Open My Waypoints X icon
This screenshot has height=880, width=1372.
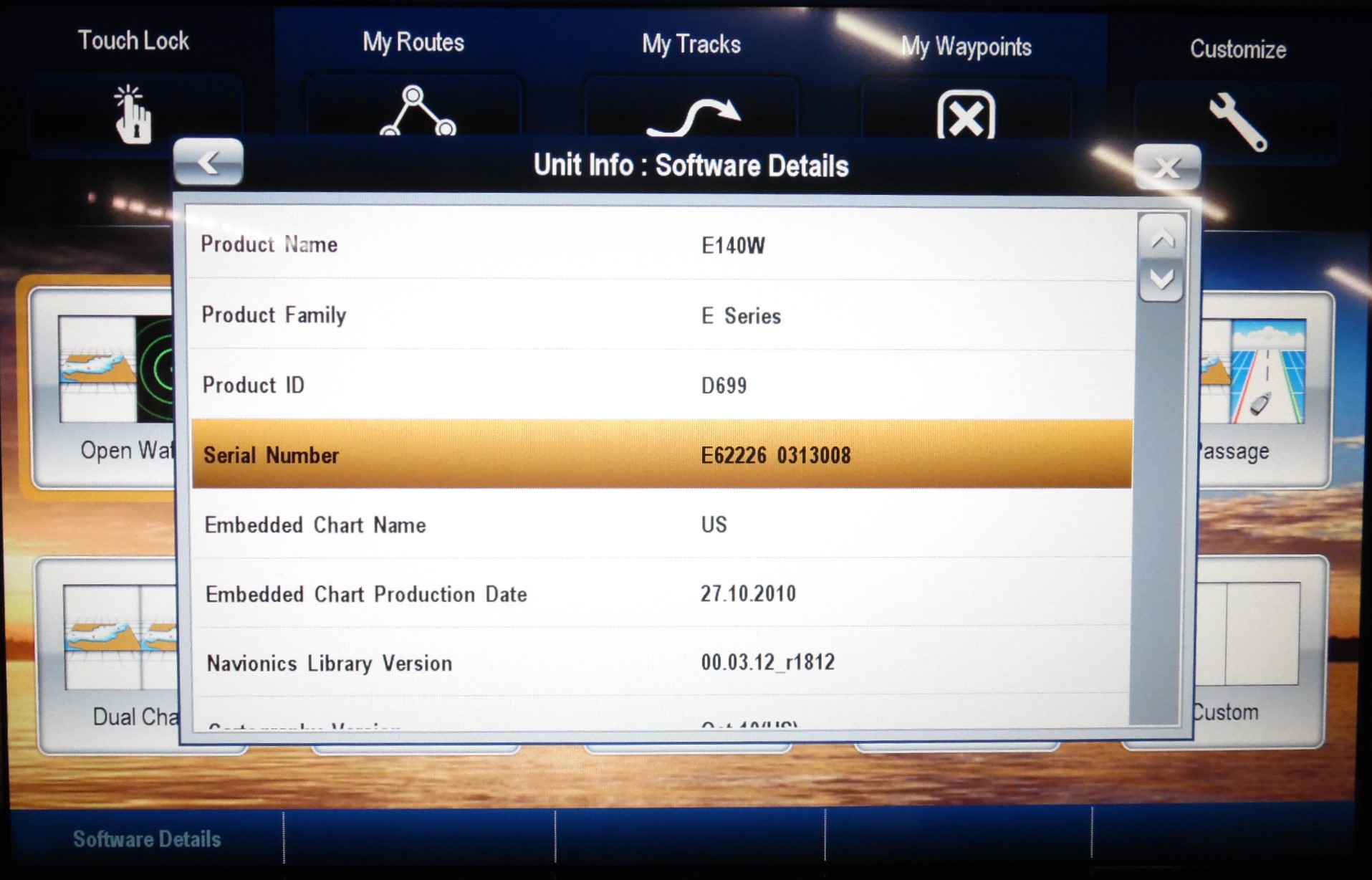(x=966, y=115)
